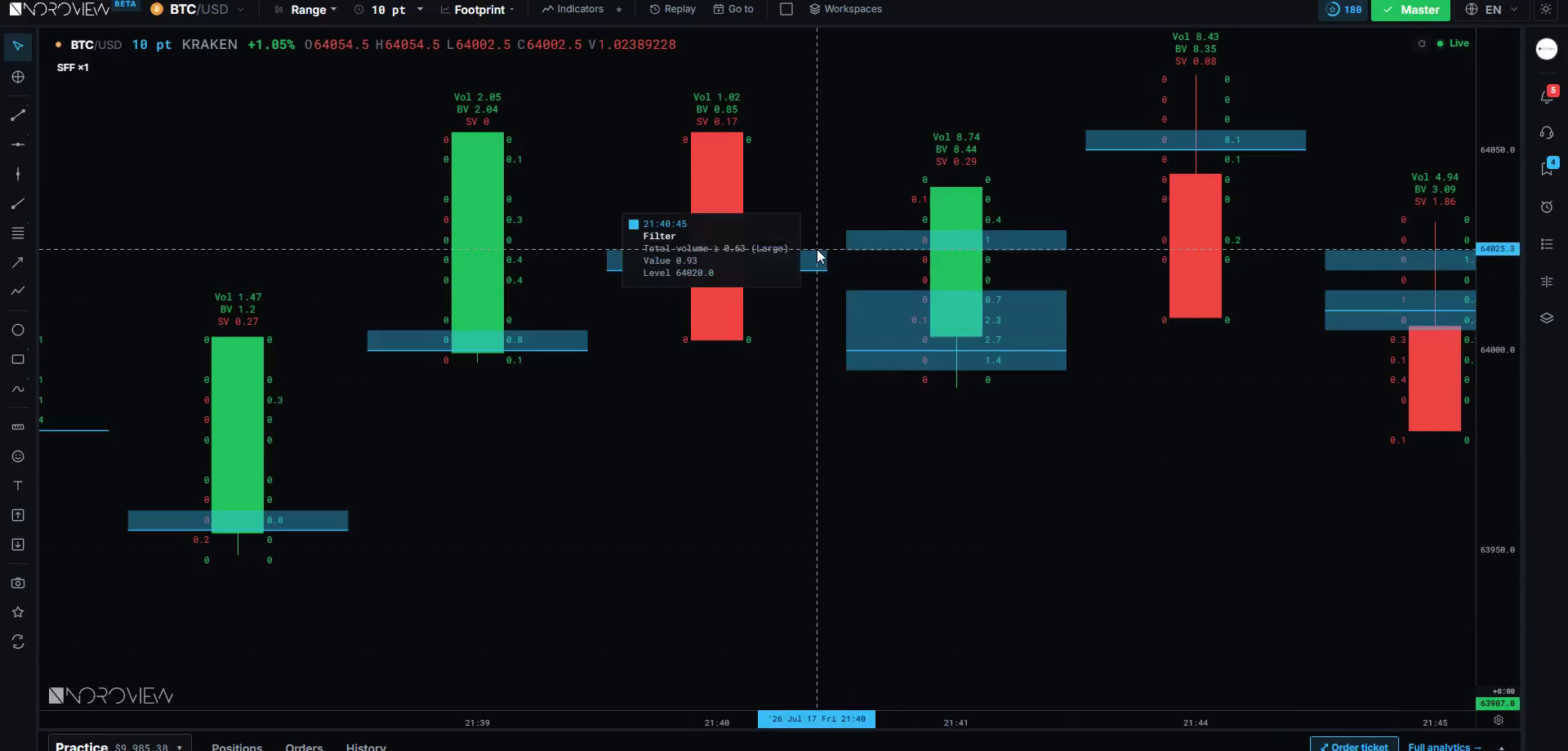Choose the trend line drawing tool
Screen dimensions: 1568x751
(x=18, y=115)
